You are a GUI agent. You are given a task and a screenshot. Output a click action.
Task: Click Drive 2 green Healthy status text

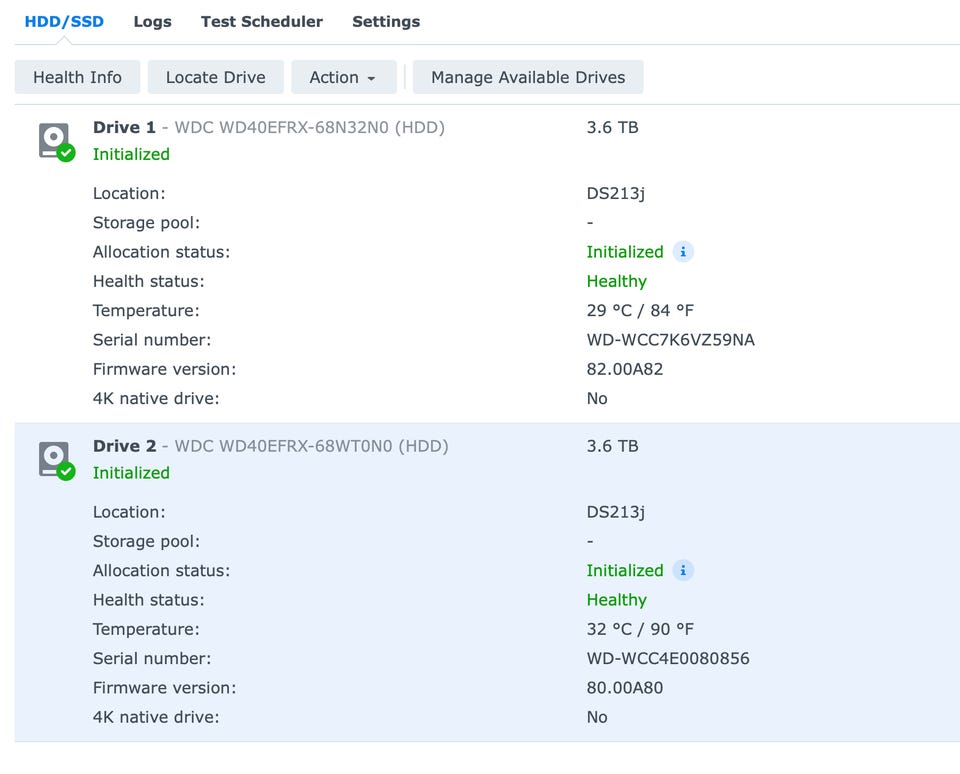click(x=616, y=600)
